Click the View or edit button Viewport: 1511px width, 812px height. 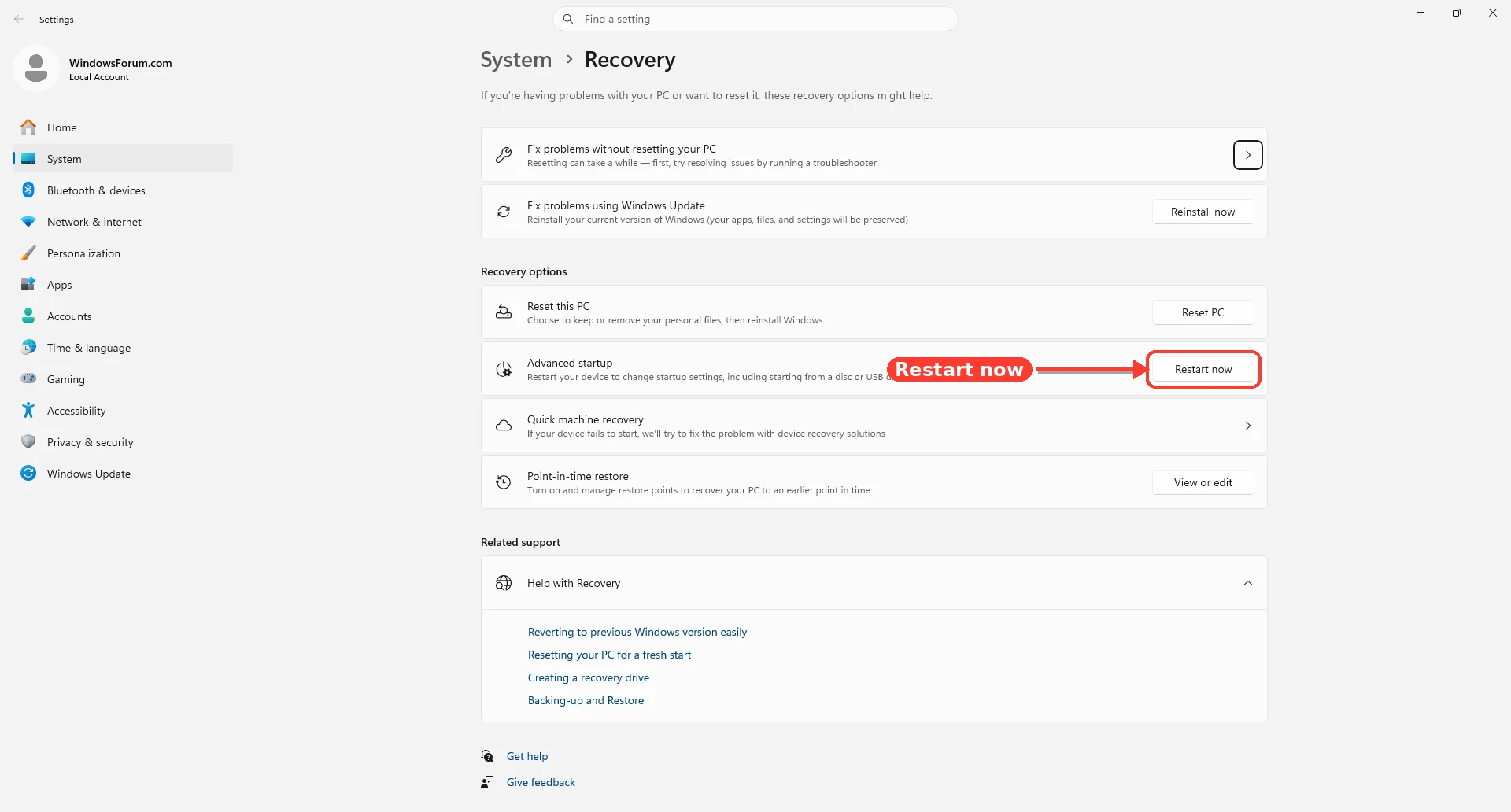pyautogui.click(x=1203, y=482)
